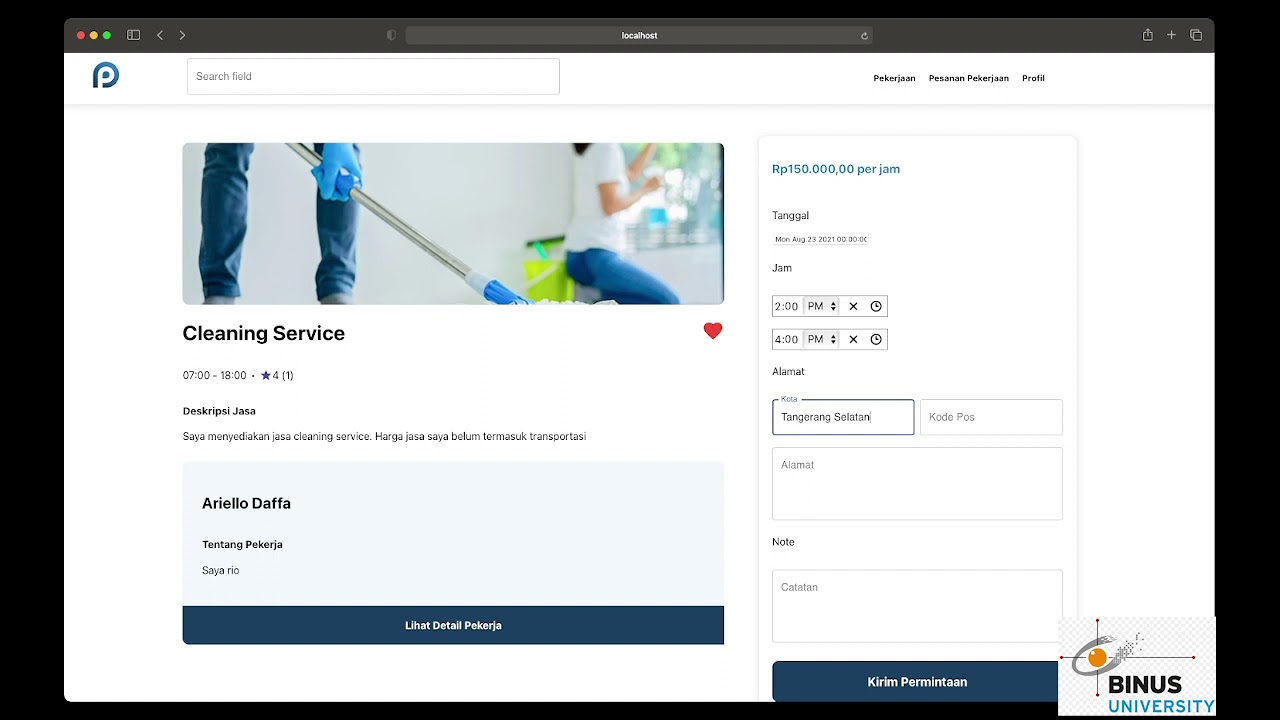Clear the 2:00 PM time with X
The image size is (1280, 720).
[853, 307]
